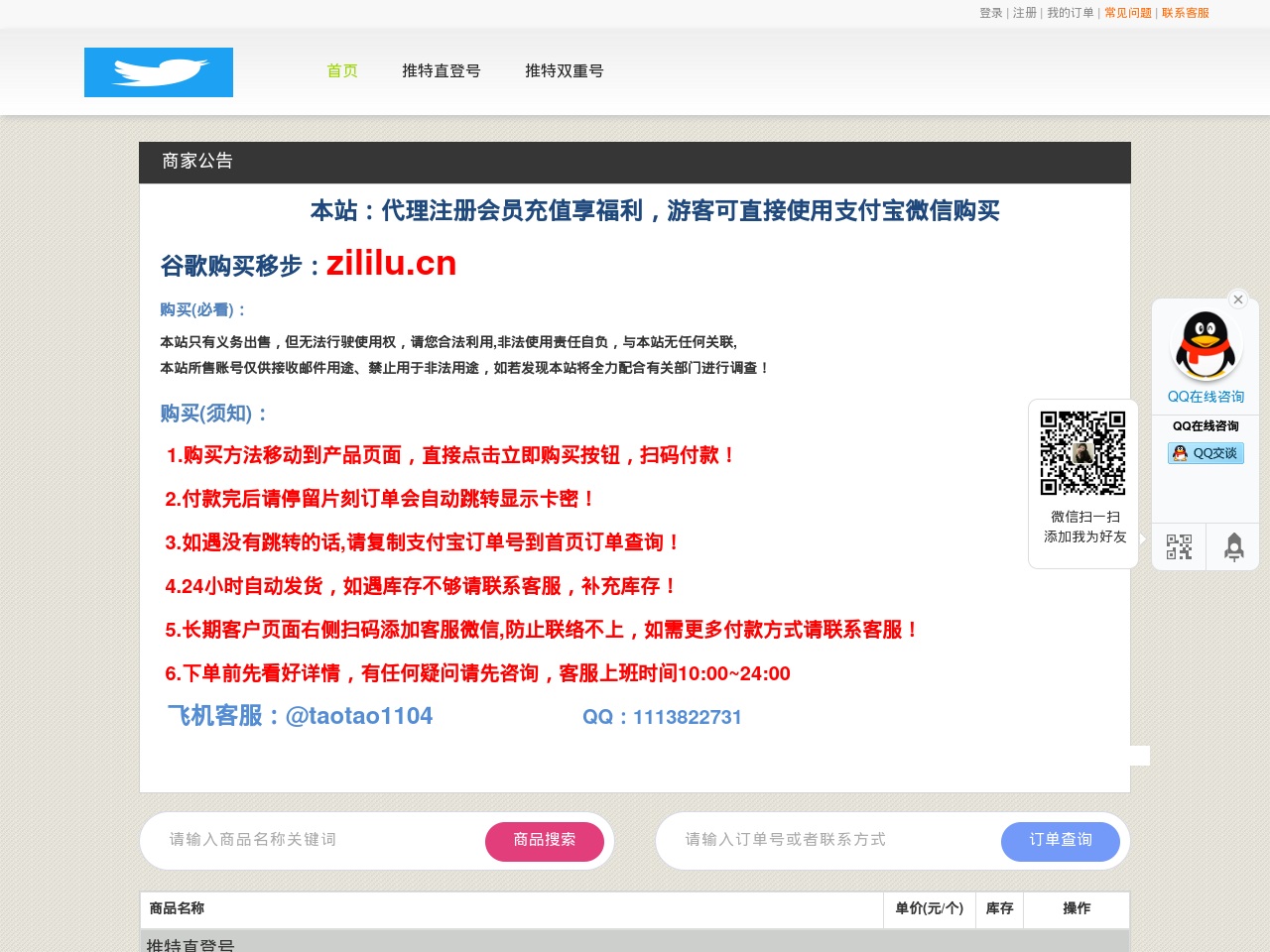1270x952 pixels.
Task: Click the QQ：1113822731 text
Action: [x=662, y=717]
